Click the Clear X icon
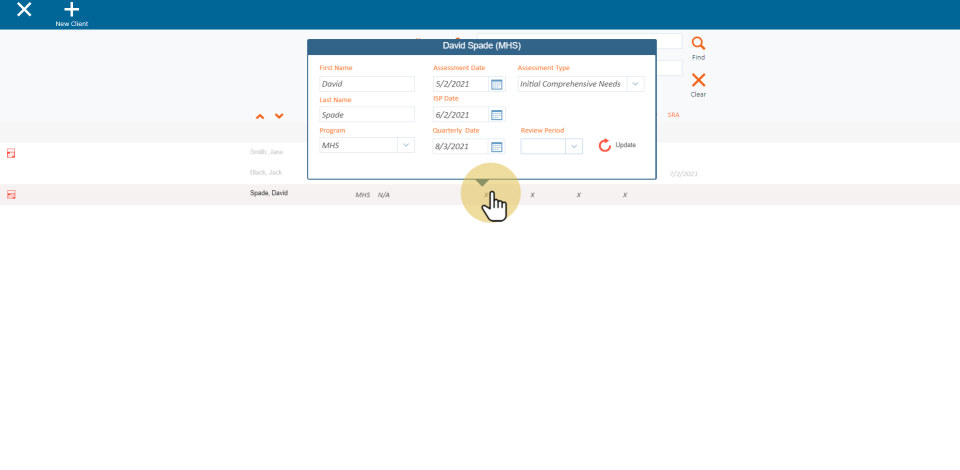This screenshot has height=470, width=960. 698,81
